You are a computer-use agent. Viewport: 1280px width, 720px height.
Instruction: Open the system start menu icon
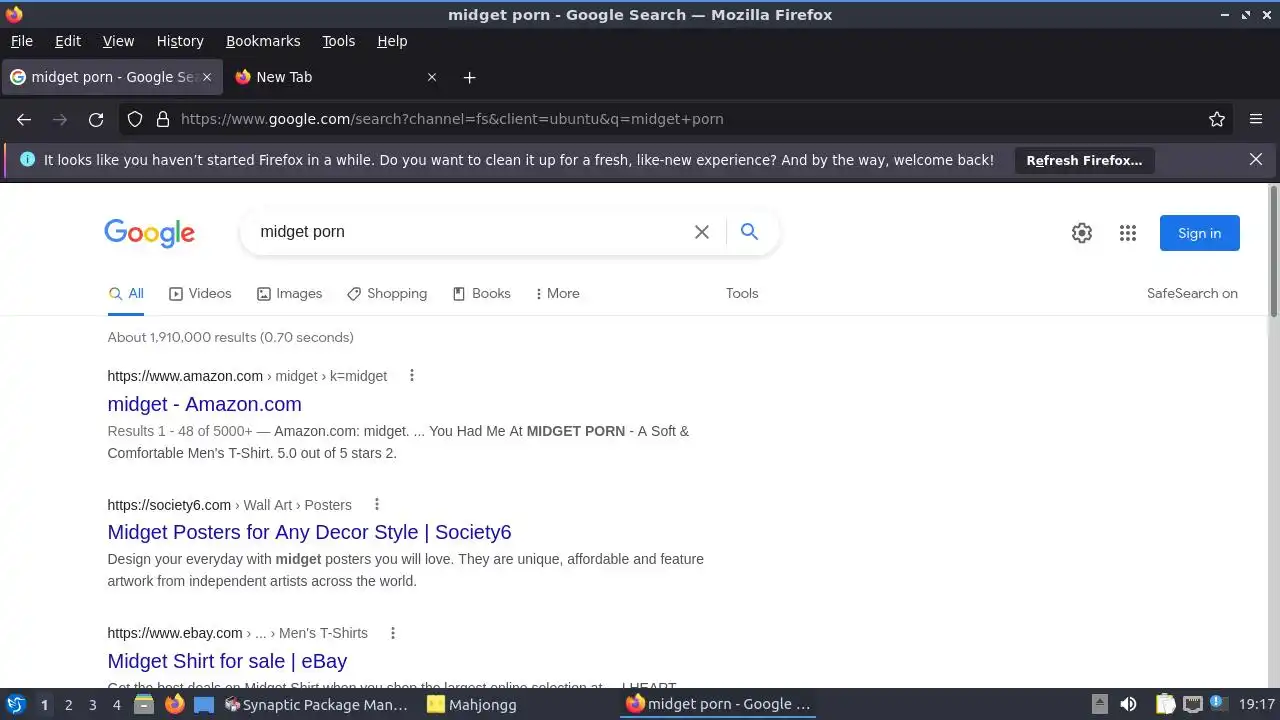(x=16, y=704)
